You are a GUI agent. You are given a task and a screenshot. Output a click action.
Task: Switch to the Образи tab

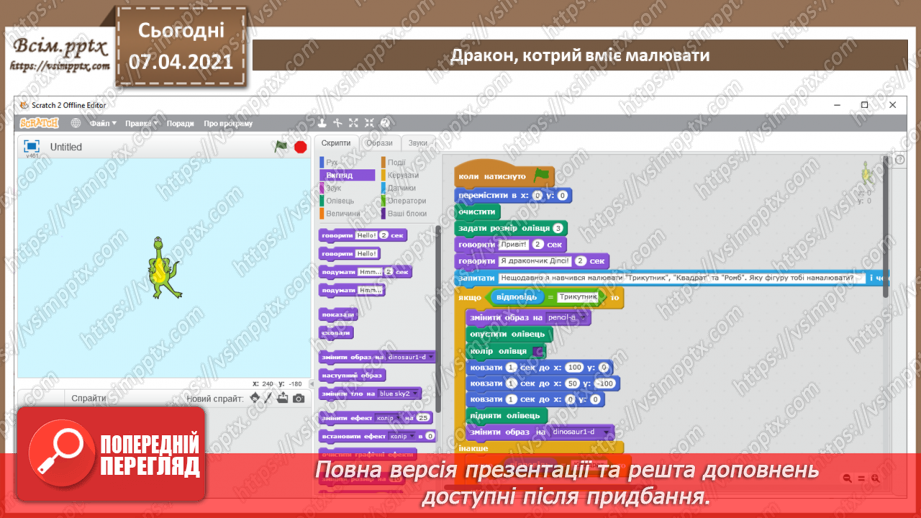(379, 143)
